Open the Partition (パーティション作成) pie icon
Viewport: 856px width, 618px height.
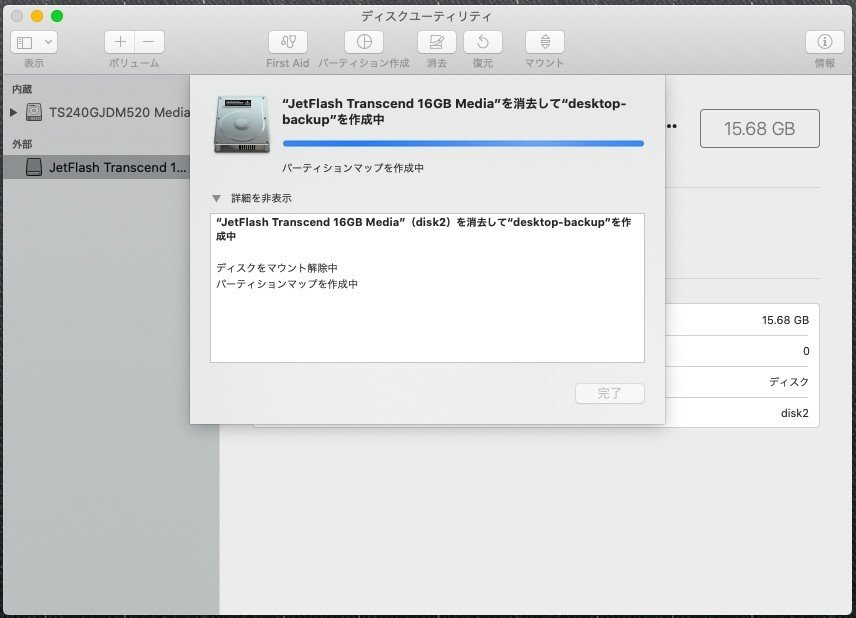tap(364, 42)
